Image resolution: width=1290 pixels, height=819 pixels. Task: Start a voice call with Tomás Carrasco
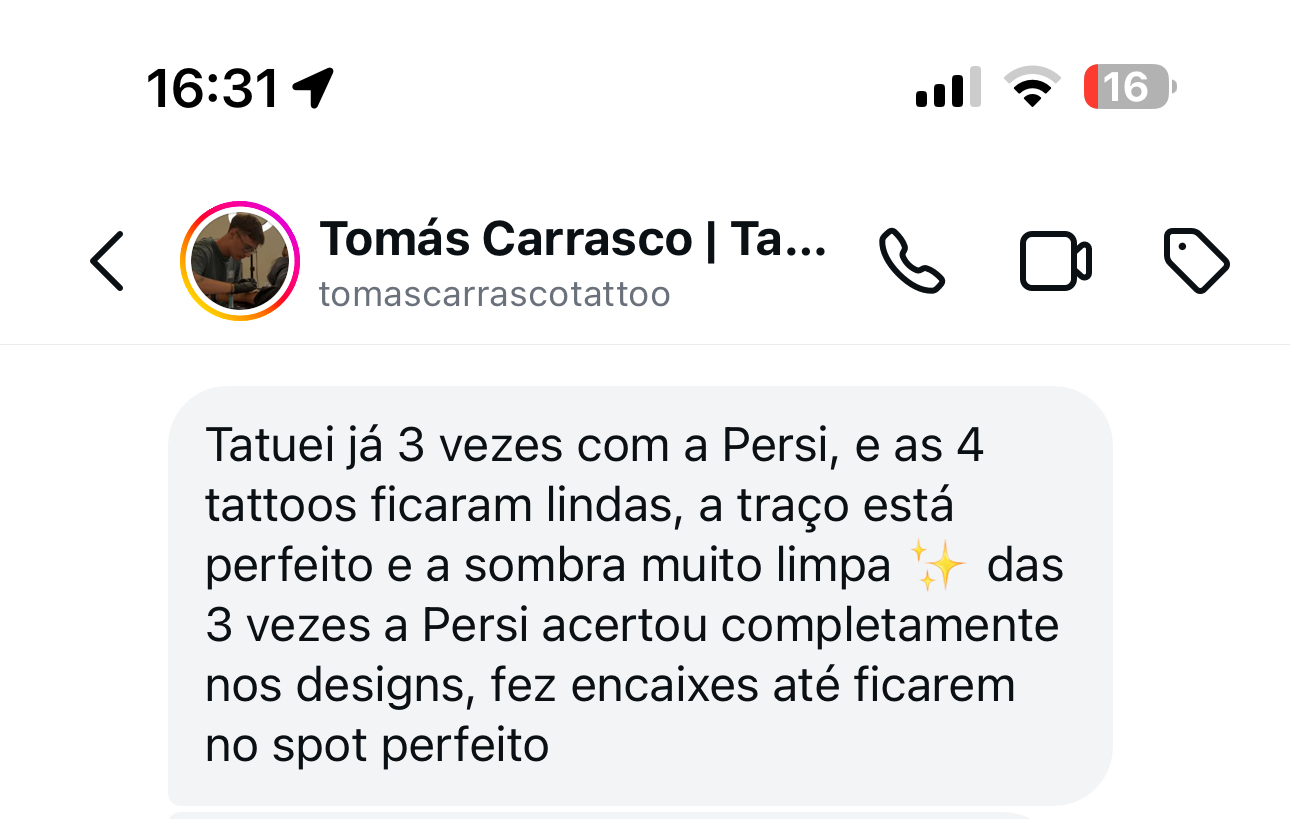pos(911,261)
